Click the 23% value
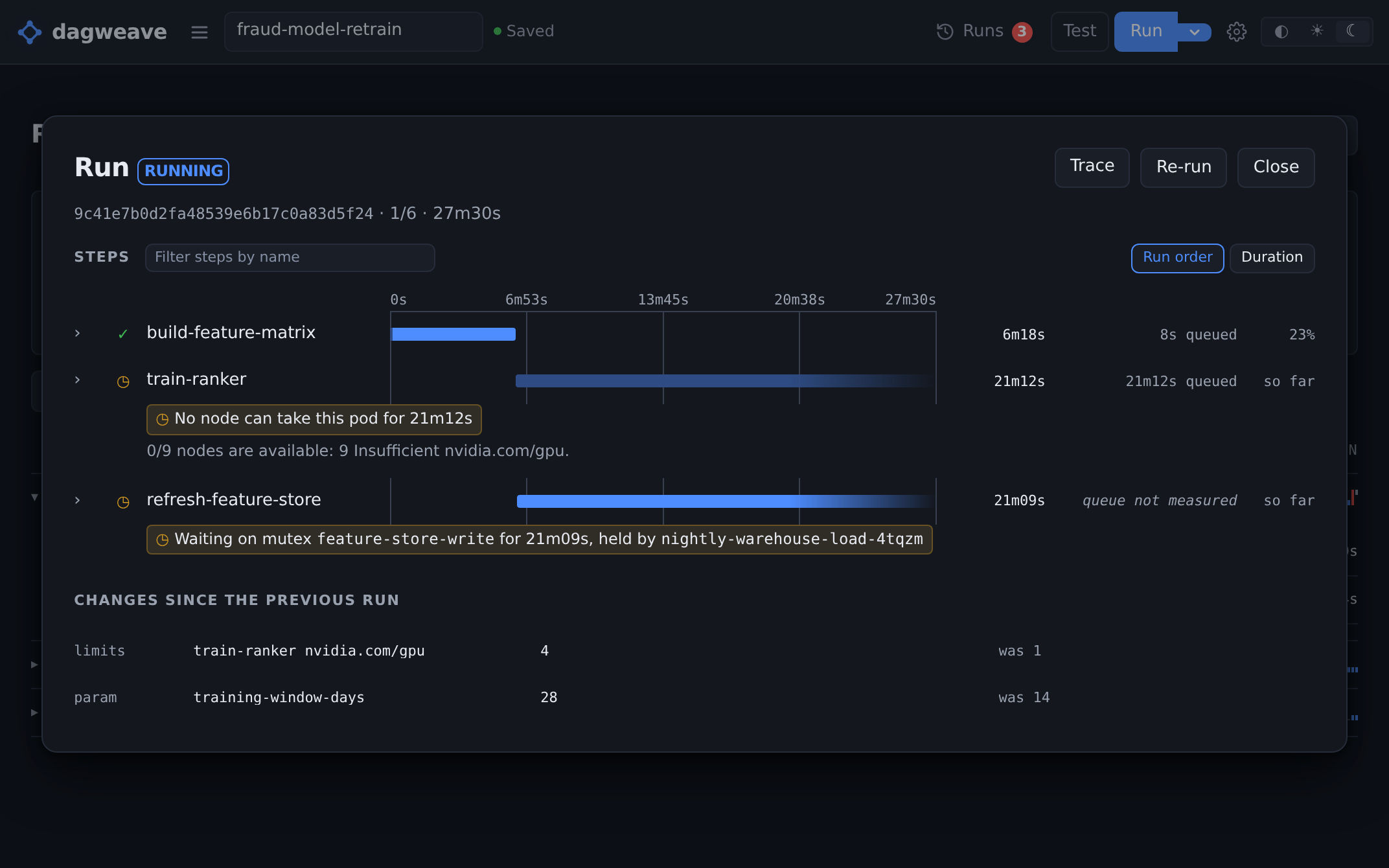1389x868 pixels. (x=1302, y=335)
